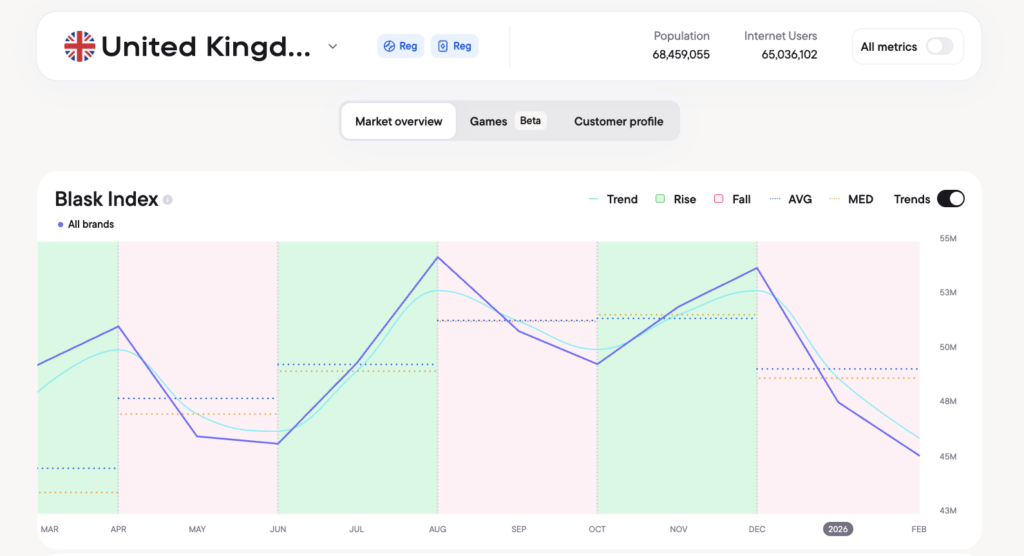Enable the All metrics toggle
Screen dimensions: 1024x556
pyautogui.click(x=939, y=46)
